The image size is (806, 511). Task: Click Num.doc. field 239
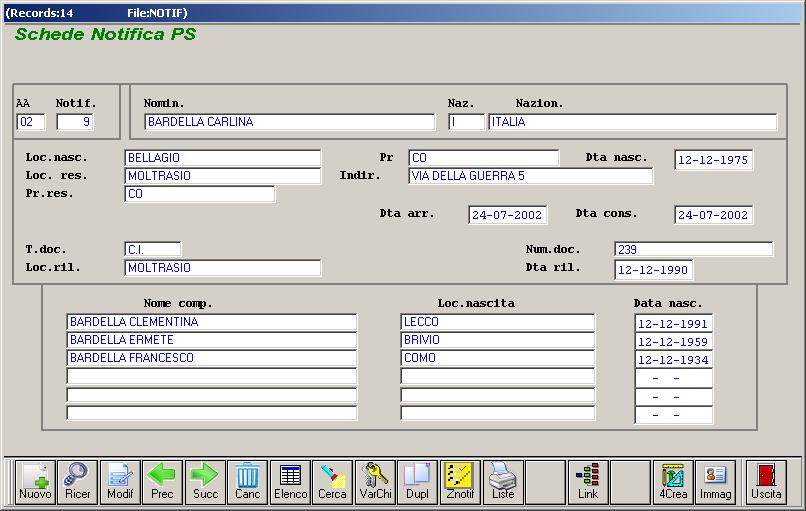pos(693,249)
